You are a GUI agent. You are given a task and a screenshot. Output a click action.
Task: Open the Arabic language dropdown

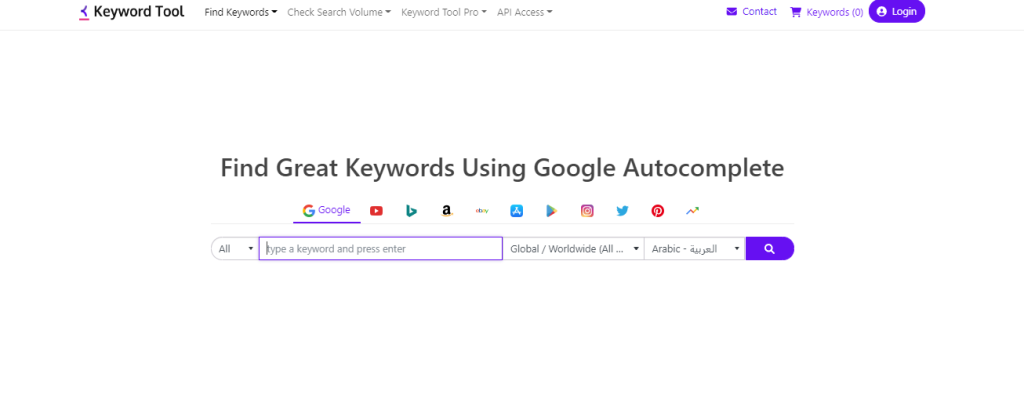pos(694,249)
